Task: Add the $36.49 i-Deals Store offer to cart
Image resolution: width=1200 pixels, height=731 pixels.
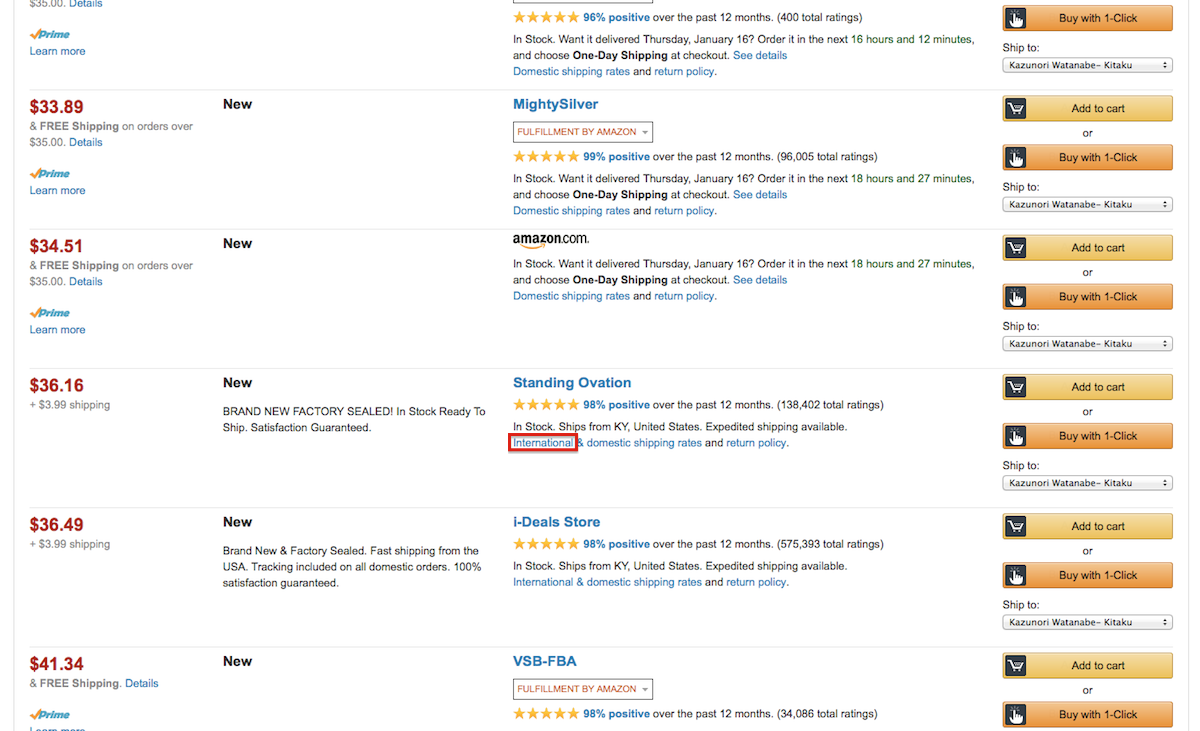Action: (1087, 527)
